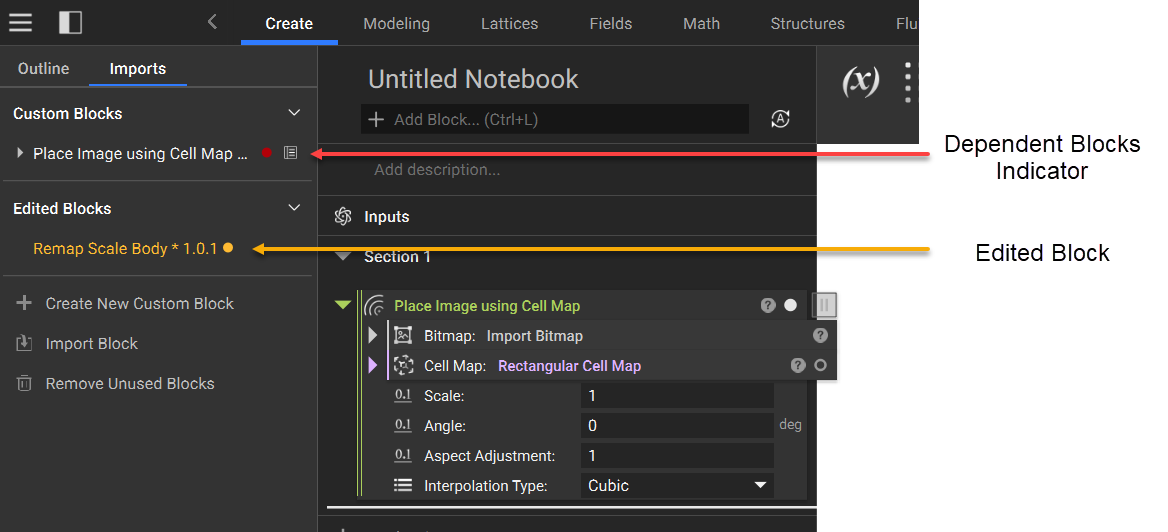1168x532 pixels.
Task: Open the Imports panel tab
Action: coord(138,69)
